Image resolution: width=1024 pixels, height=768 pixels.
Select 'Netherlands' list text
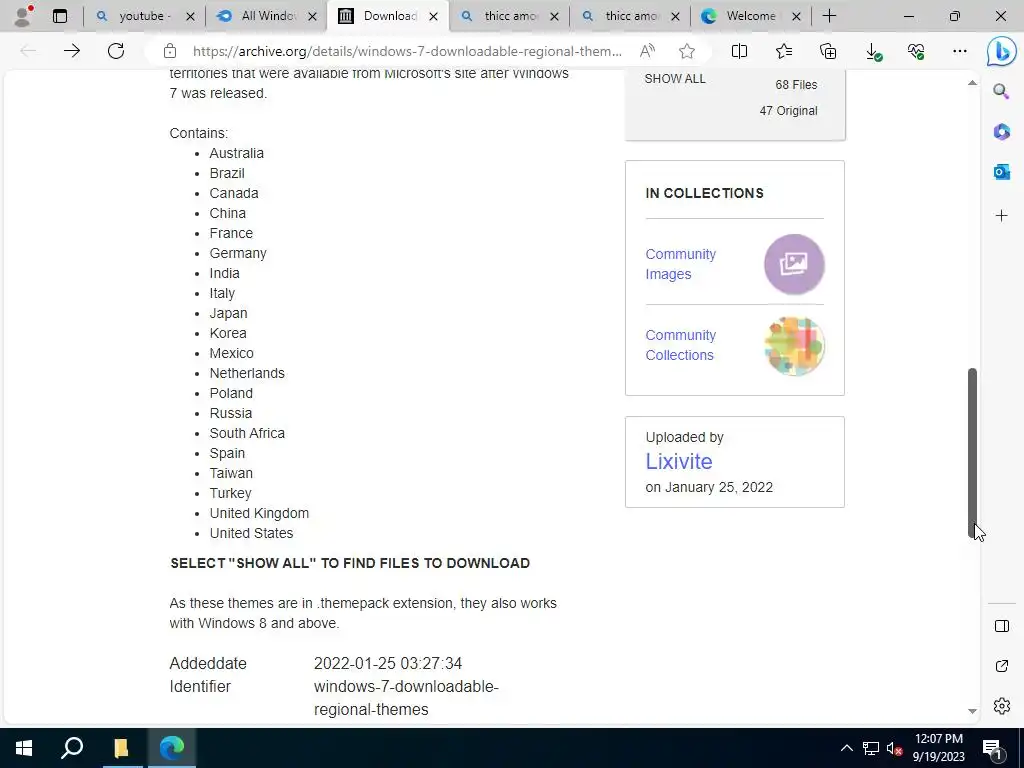click(247, 373)
